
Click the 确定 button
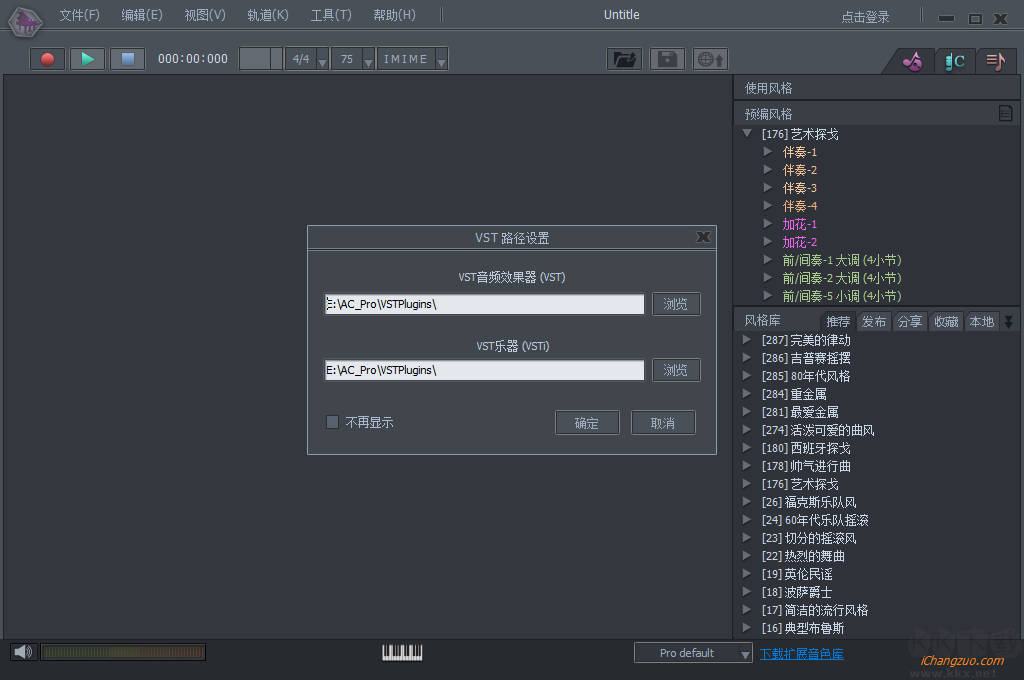point(587,423)
